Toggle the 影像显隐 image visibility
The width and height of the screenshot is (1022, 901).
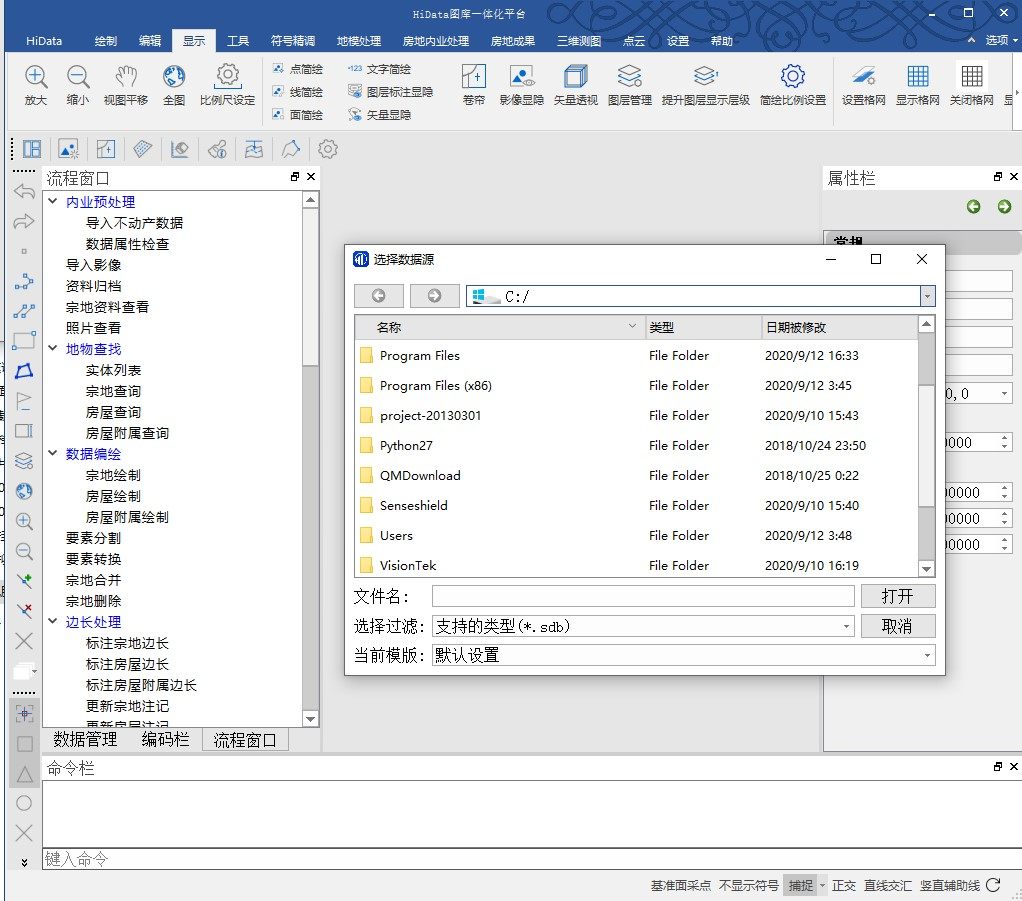point(521,84)
